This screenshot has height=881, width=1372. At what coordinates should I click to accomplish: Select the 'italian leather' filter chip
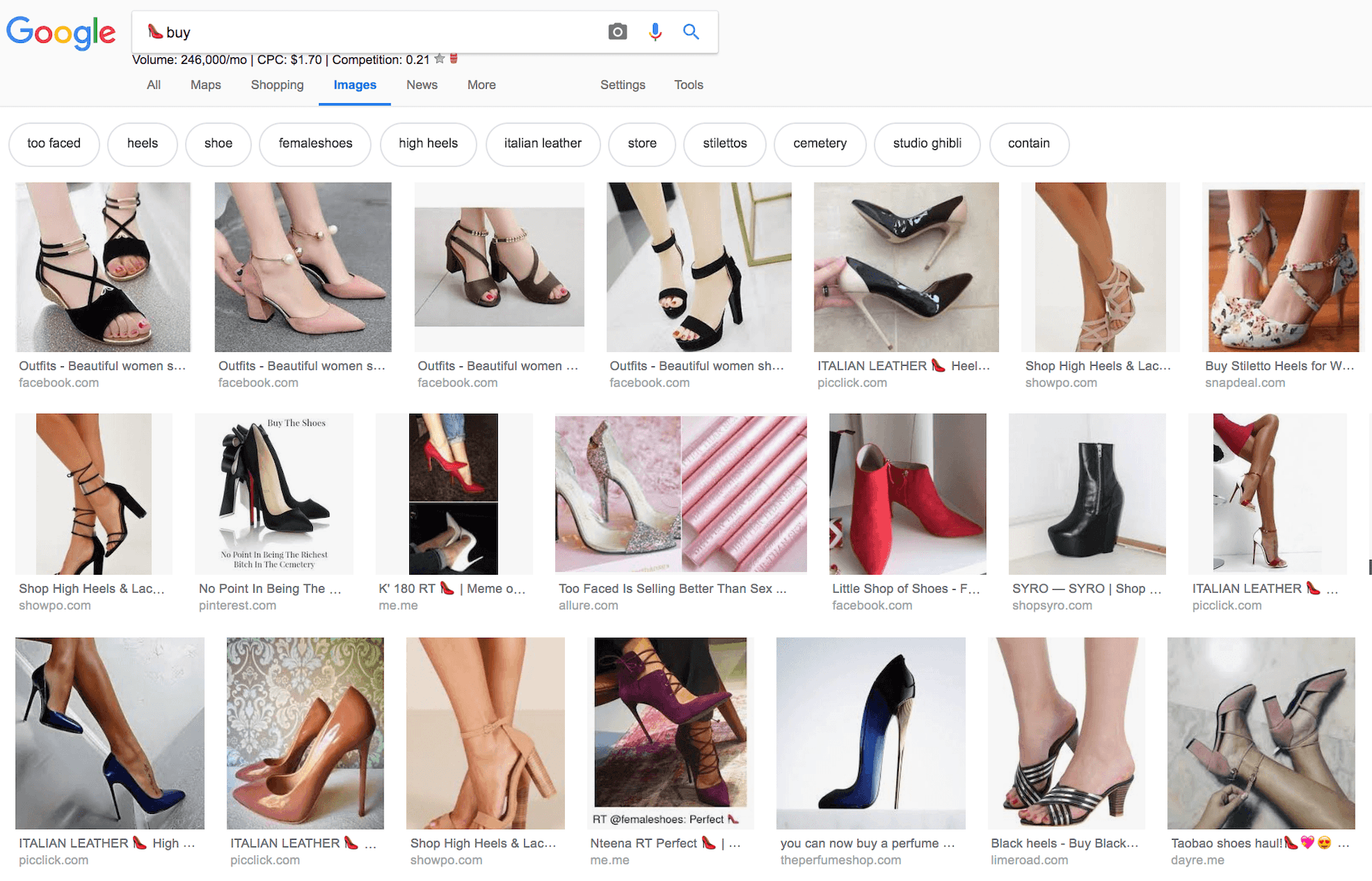click(542, 144)
